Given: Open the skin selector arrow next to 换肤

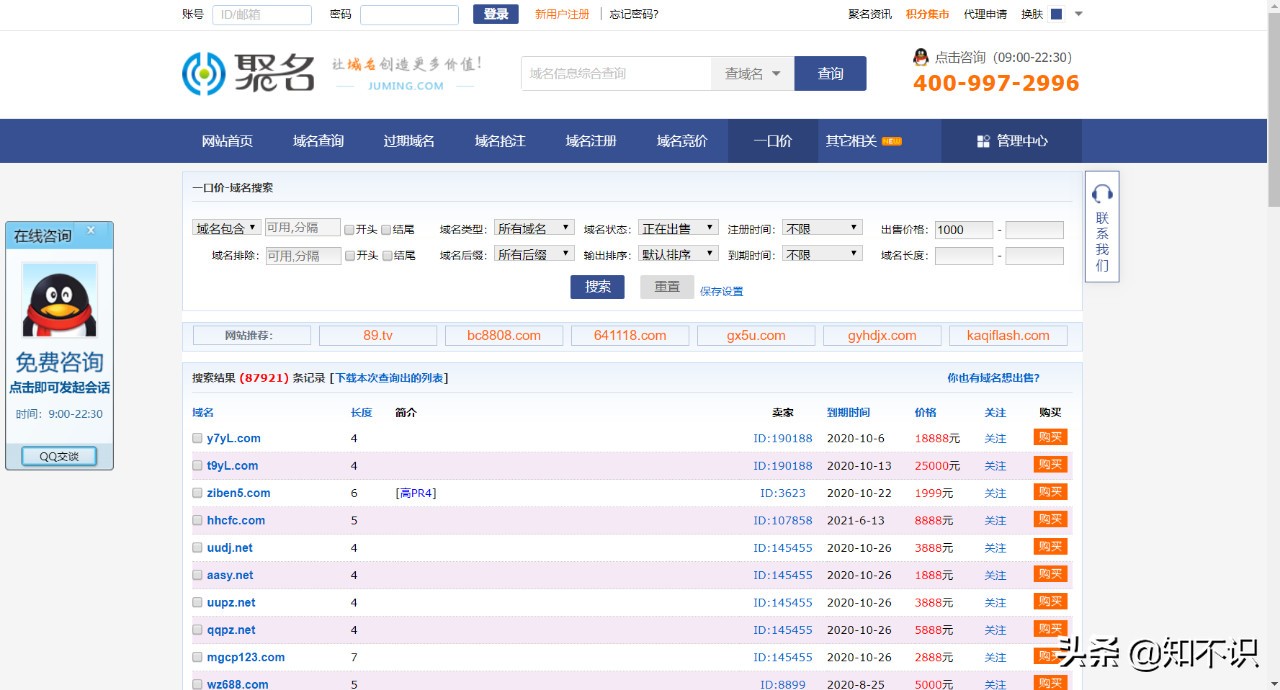Looking at the screenshot, I should click(1077, 13).
